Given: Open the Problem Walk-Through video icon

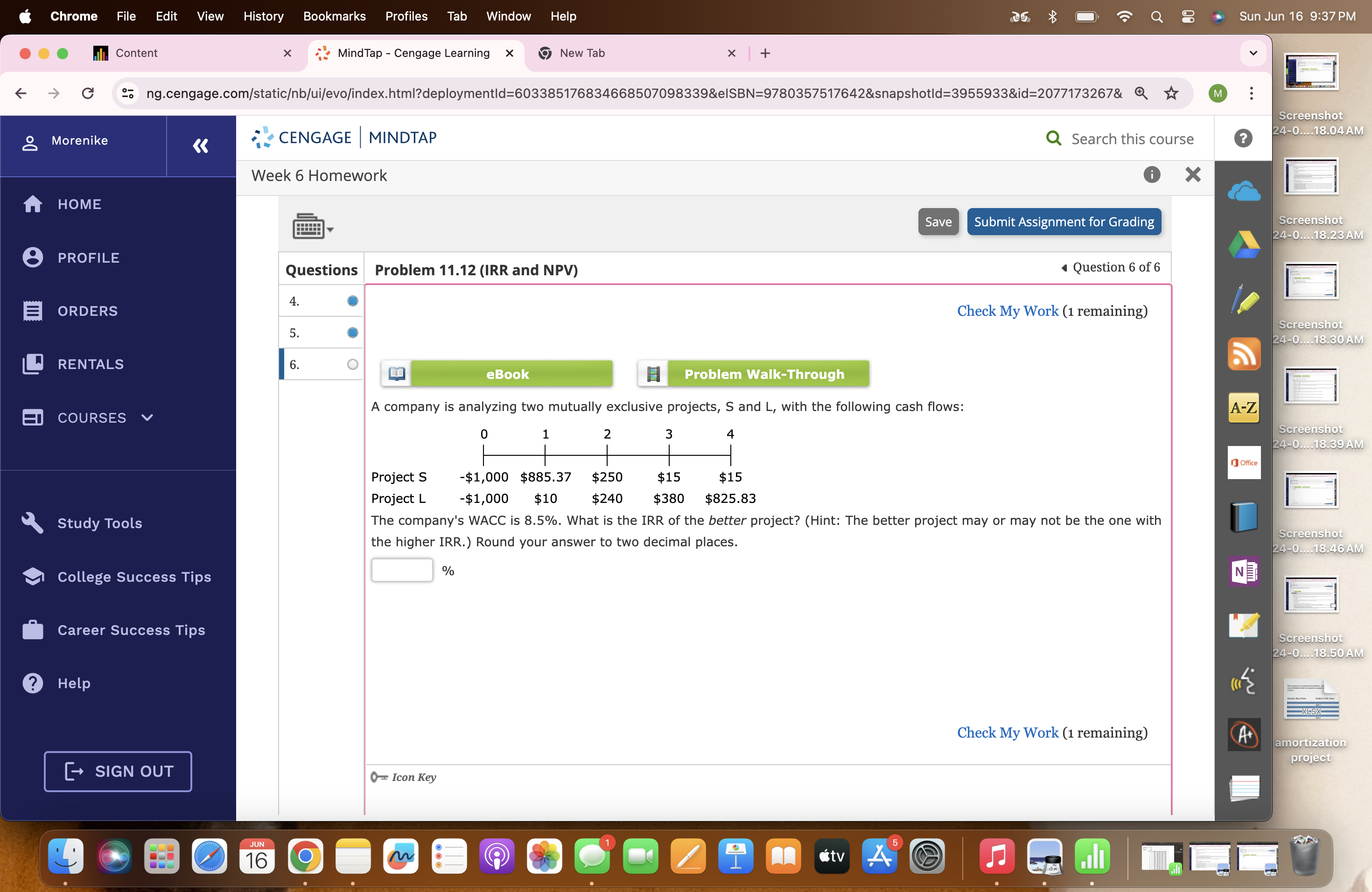Looking at the screenshot, I should 652,373.
